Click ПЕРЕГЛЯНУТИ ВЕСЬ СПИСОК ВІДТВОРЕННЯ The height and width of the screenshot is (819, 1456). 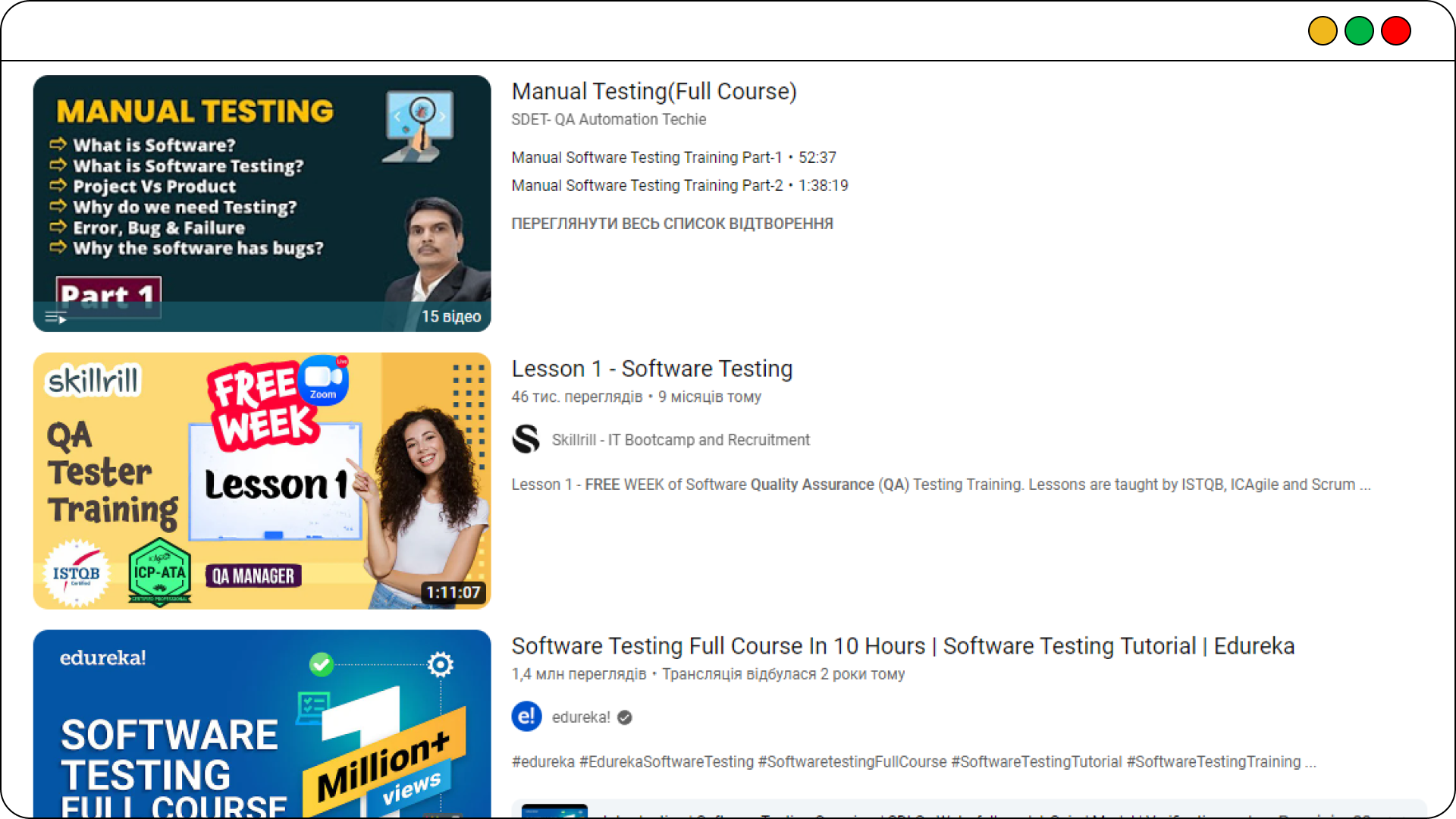[672, 224]
